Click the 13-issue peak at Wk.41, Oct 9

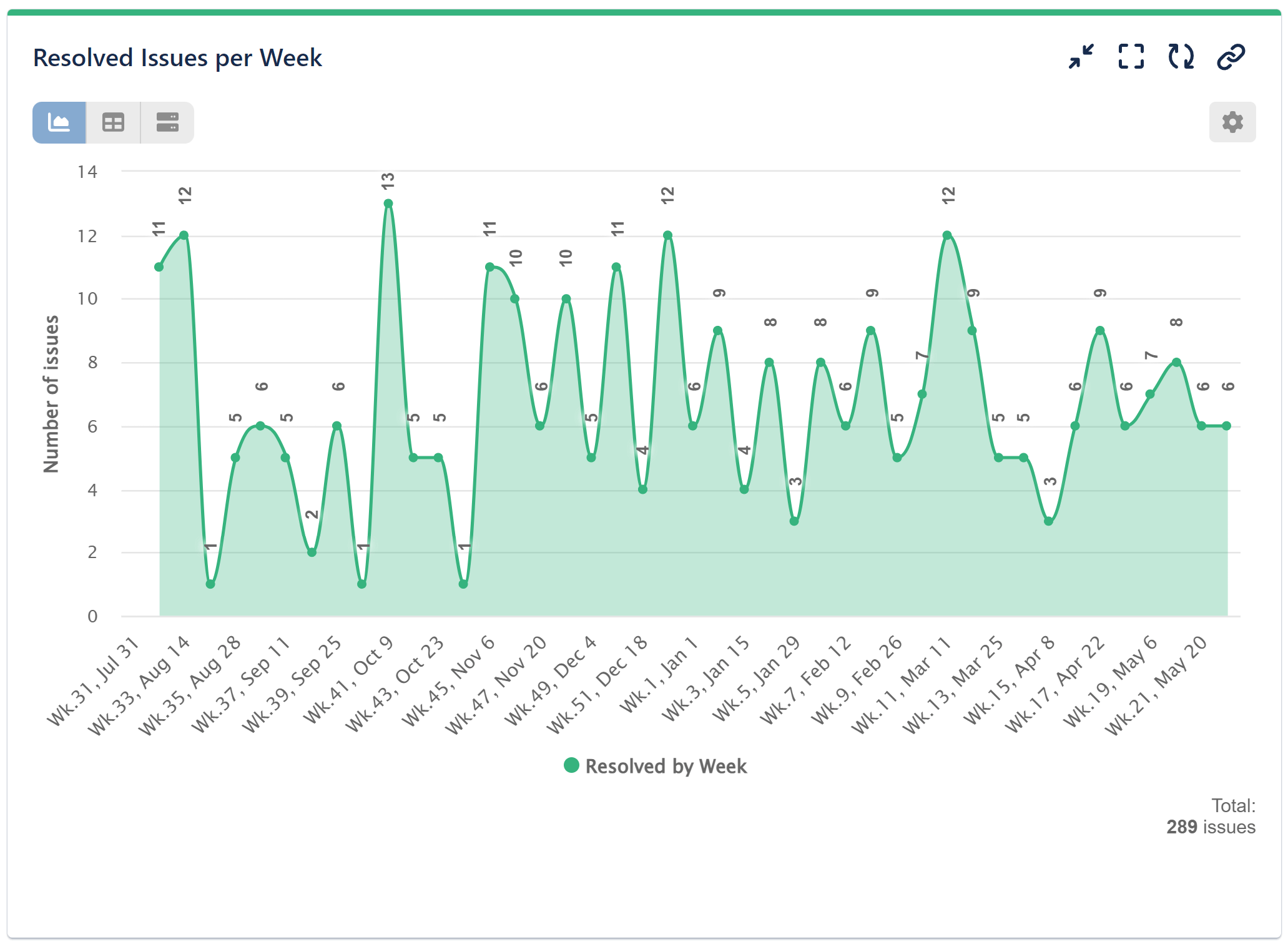pos(388,203)
